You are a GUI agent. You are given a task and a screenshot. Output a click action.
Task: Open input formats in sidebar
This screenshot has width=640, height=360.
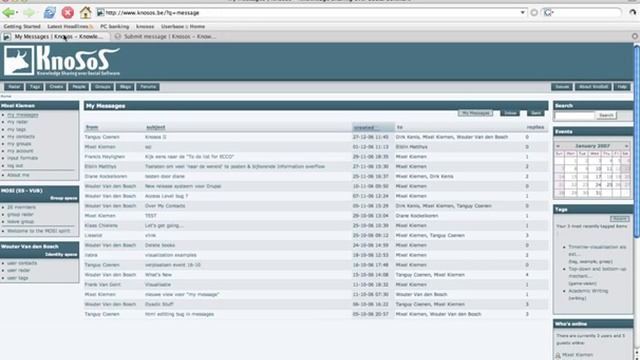pyautogui.click(x=22, y=158)
